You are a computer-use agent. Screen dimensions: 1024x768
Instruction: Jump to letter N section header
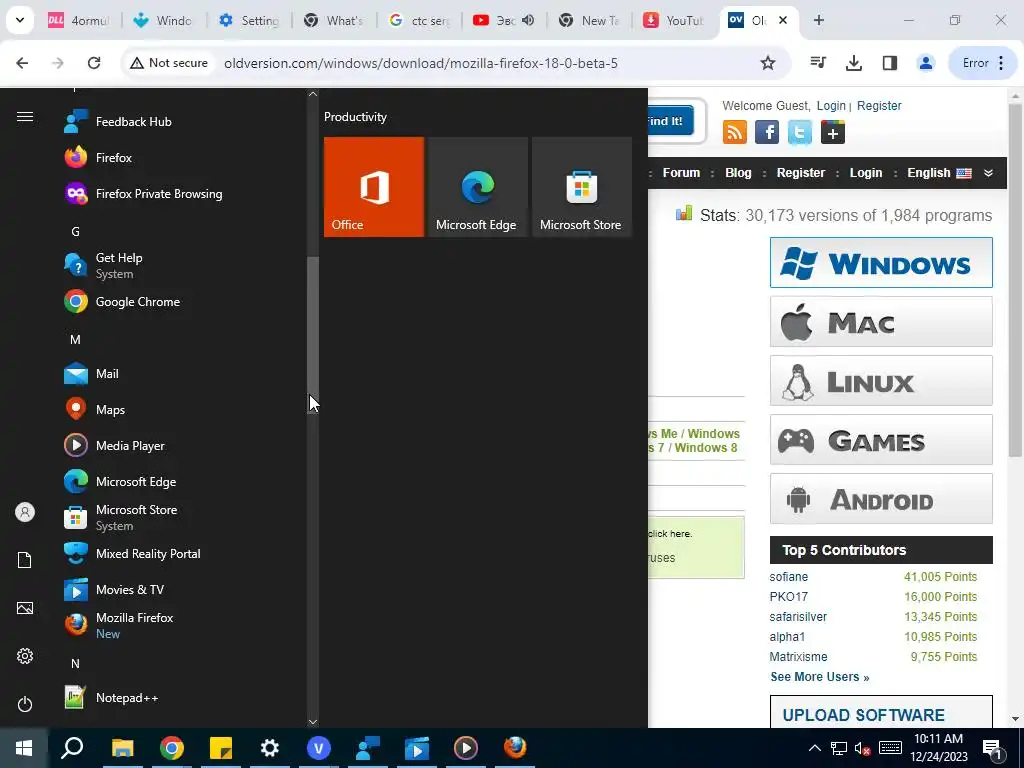pyautogui.click(x=75, y=664)
